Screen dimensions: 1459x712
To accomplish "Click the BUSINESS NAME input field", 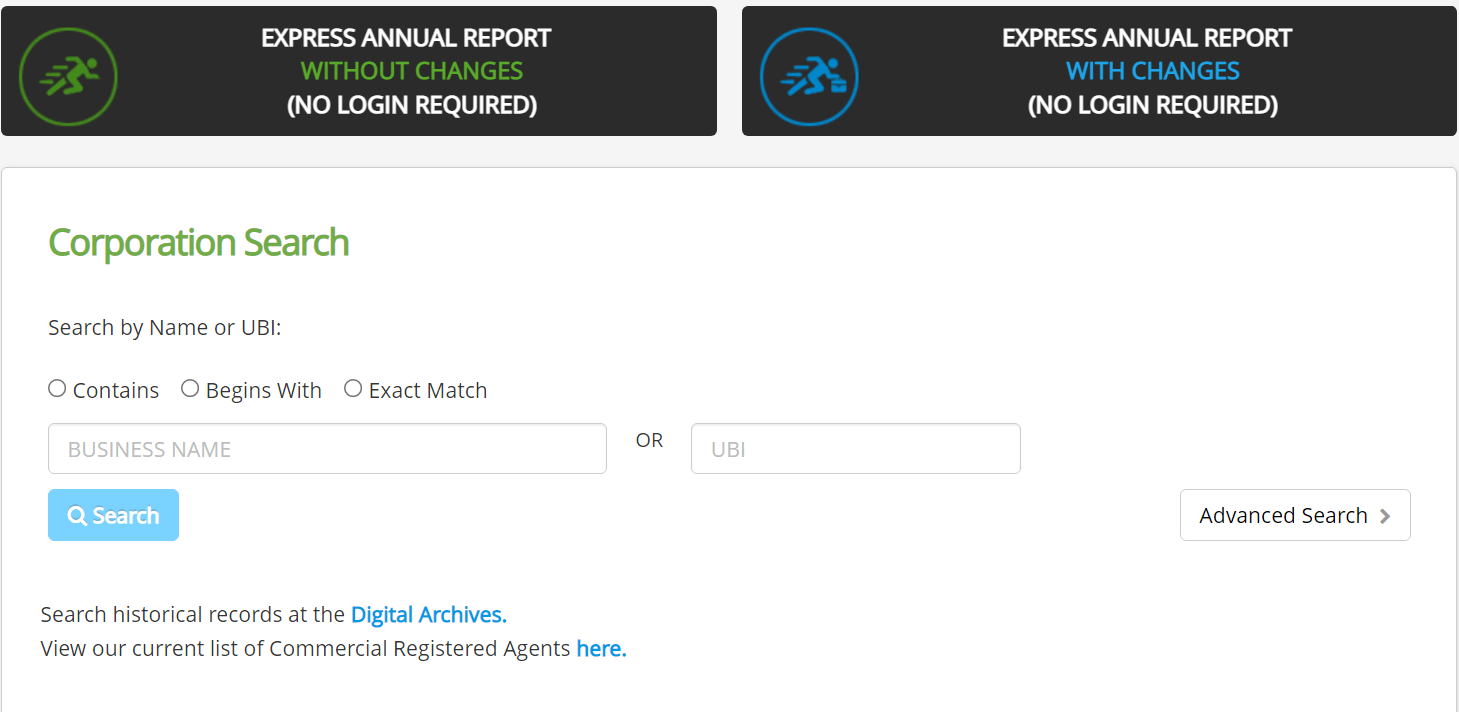I will point(327,448).
